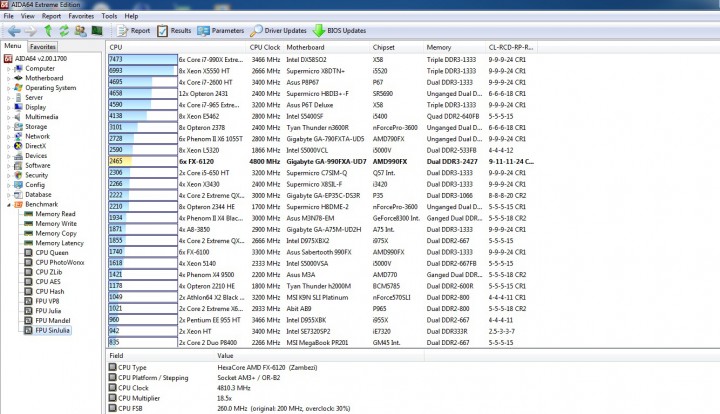The width and height of the screenshot is (720, 414).
Task: Sort by the CPU column header
Action: pyautogui.click(x=176, y=47)
